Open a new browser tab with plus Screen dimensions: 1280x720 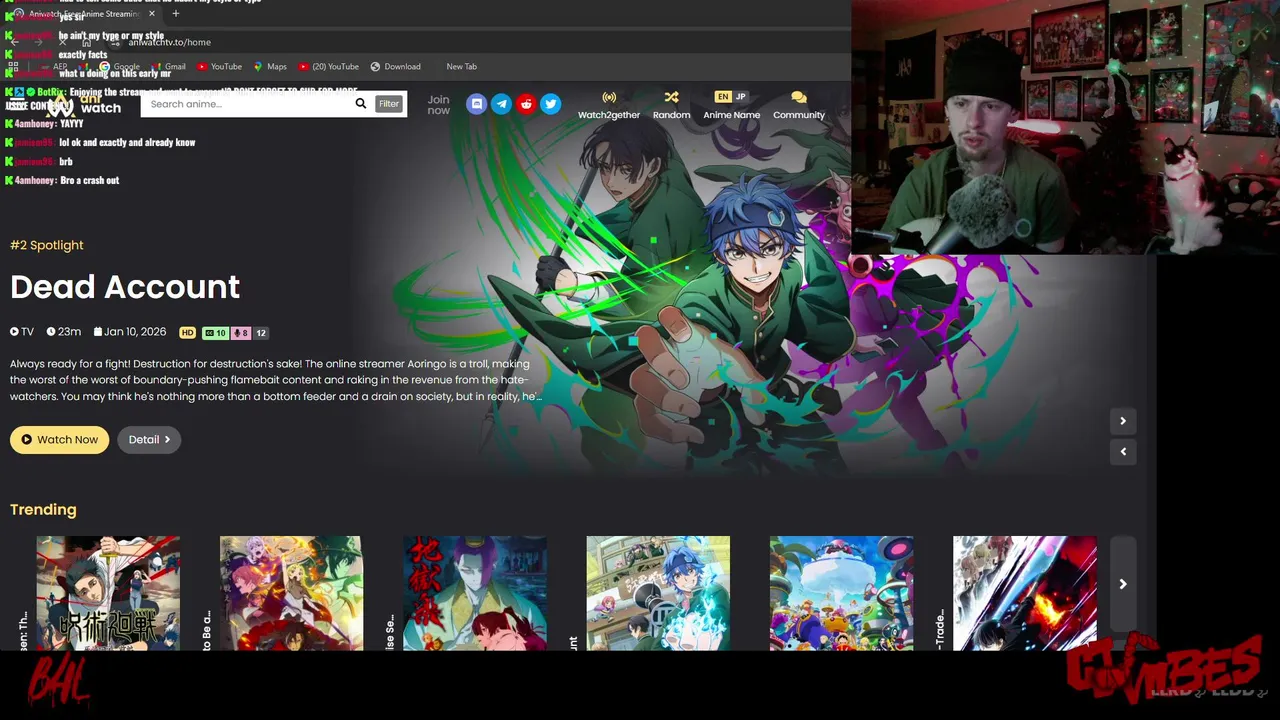(176, 14)
